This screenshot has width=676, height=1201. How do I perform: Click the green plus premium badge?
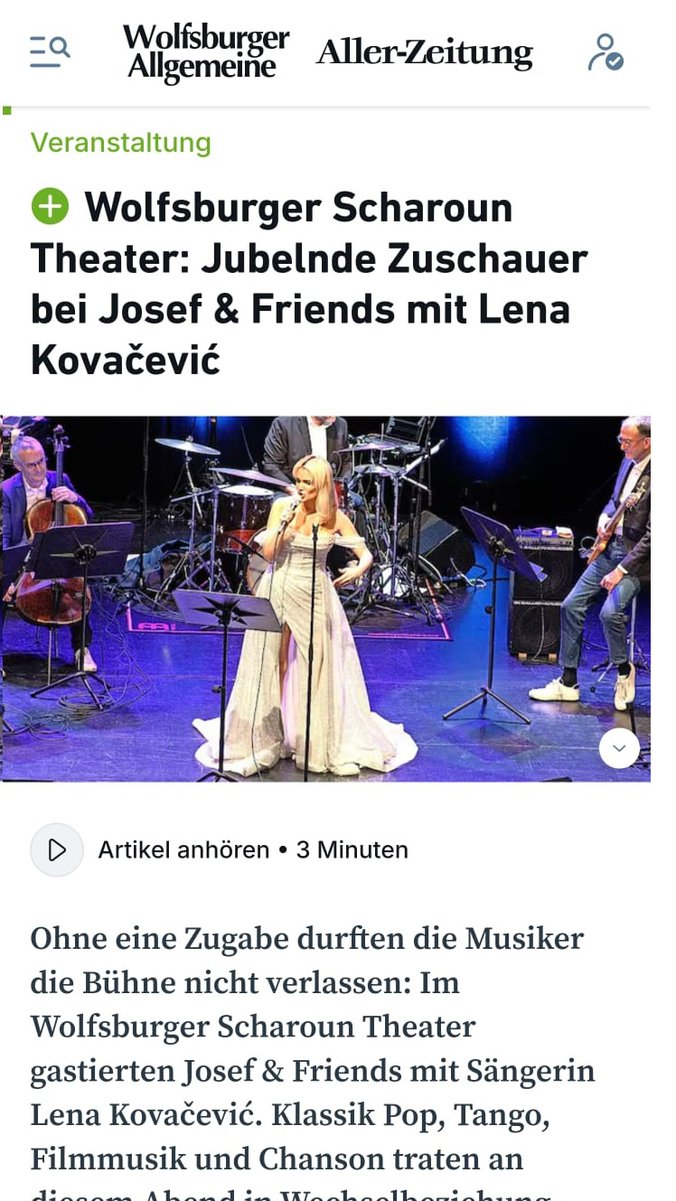[x=50, y=206]
